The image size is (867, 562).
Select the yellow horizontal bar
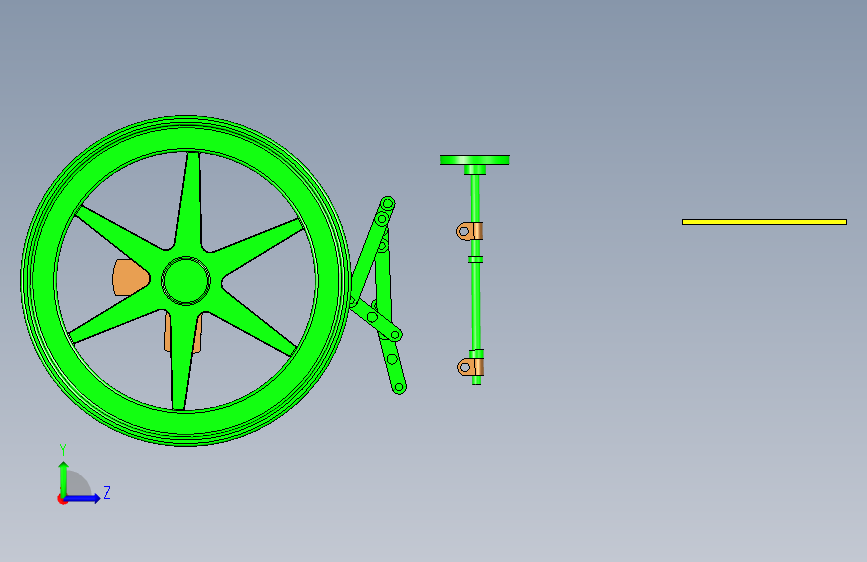[764, 222]
